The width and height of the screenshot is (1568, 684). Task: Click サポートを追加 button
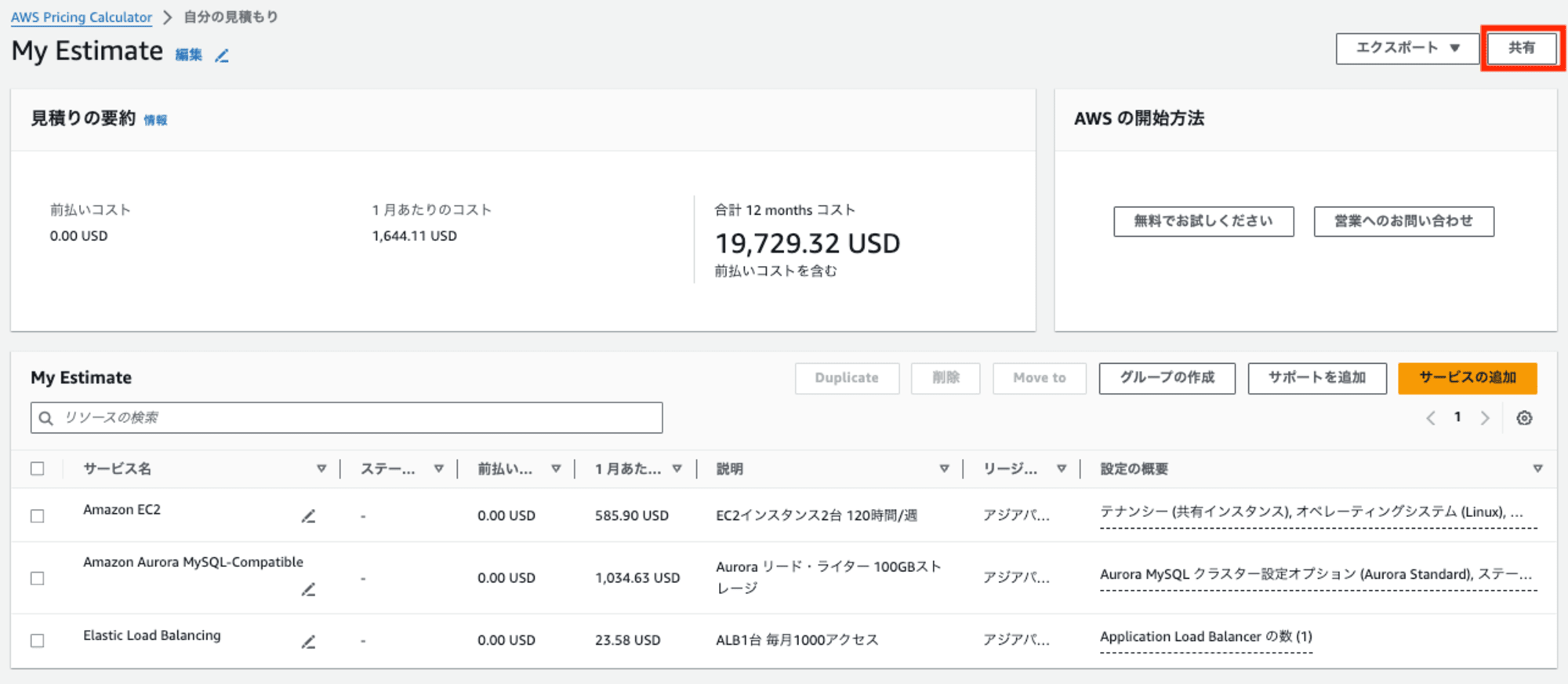[1317, 378]
